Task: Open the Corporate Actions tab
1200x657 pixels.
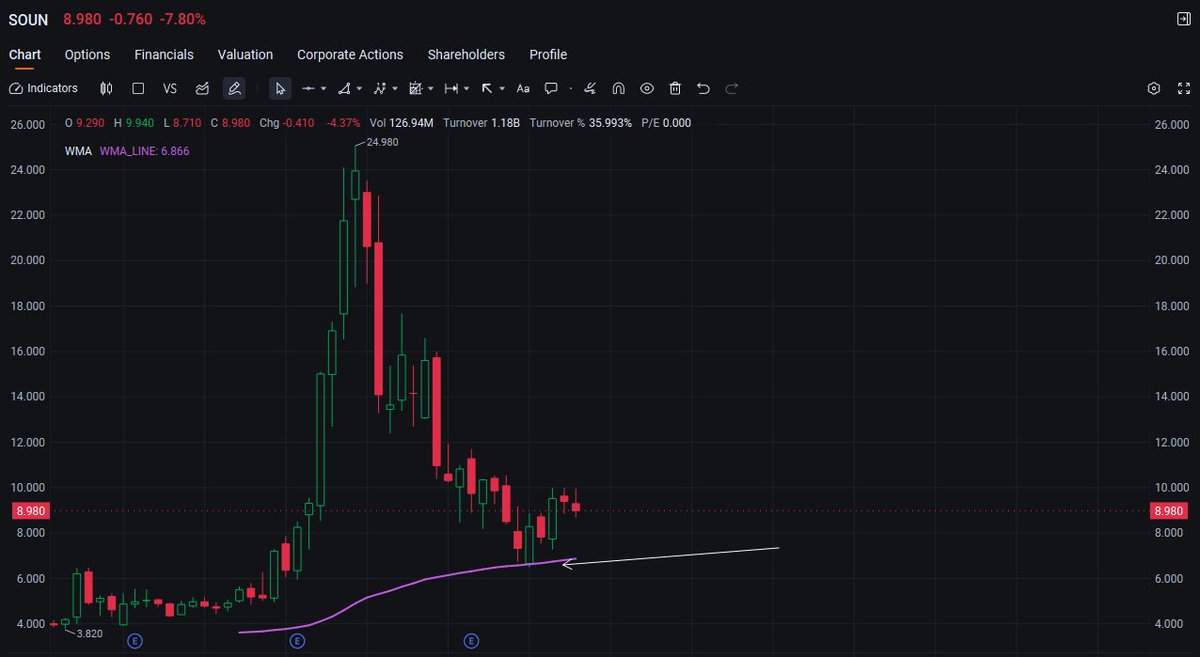Action: coord(350,55)
